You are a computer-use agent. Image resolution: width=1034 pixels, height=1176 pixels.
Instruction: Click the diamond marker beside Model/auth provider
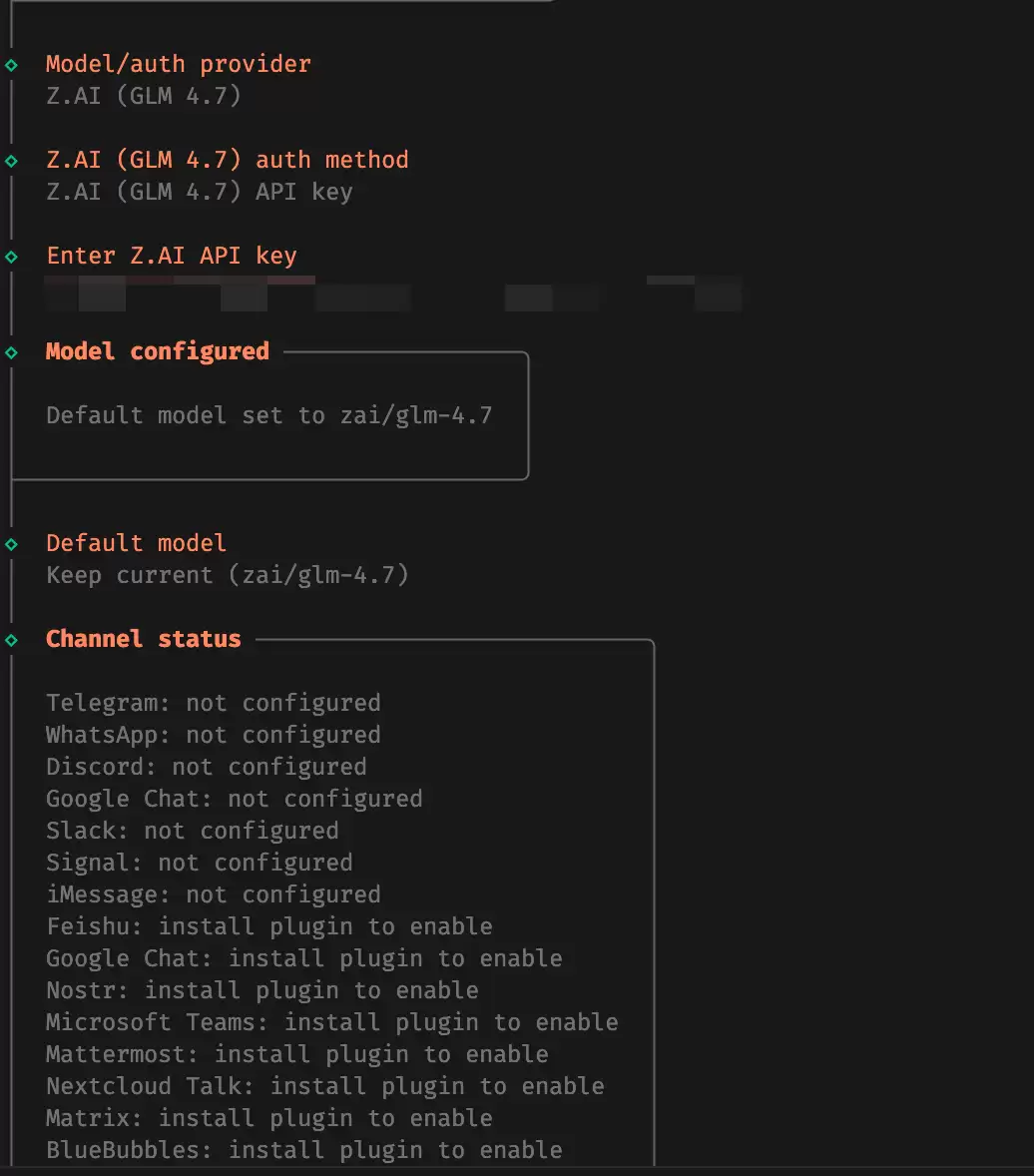12,65
